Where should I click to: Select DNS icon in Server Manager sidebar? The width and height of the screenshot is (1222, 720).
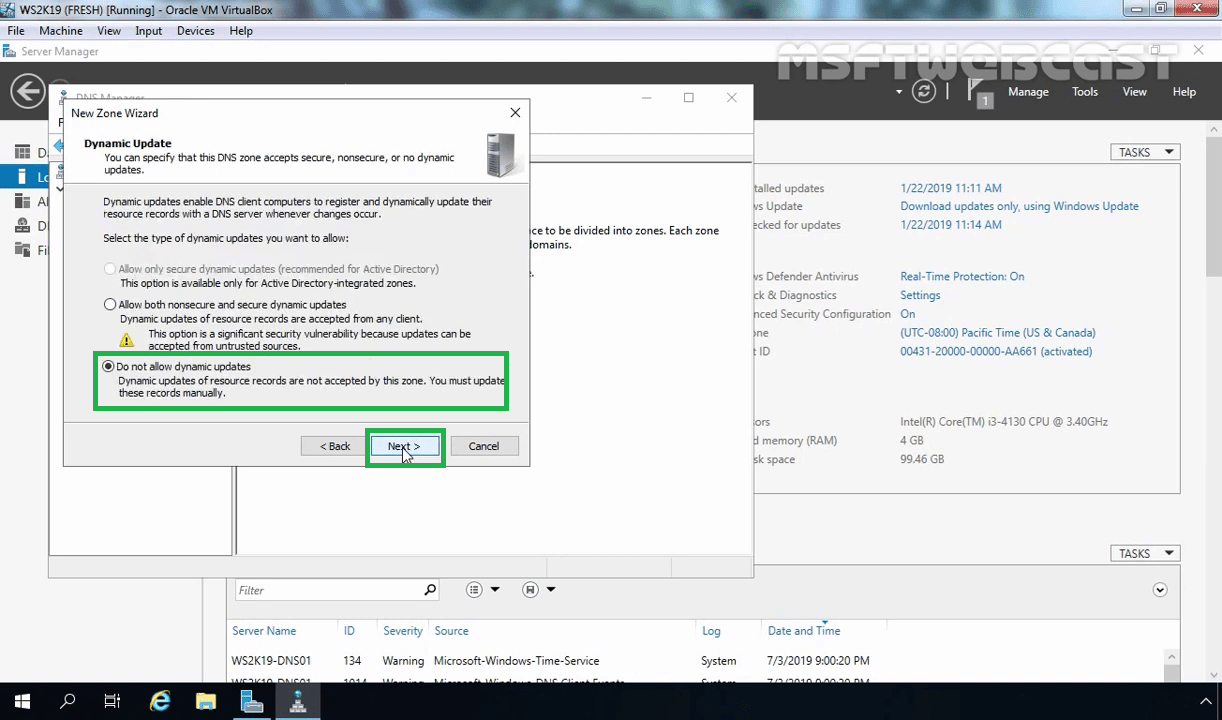(22, 226)
